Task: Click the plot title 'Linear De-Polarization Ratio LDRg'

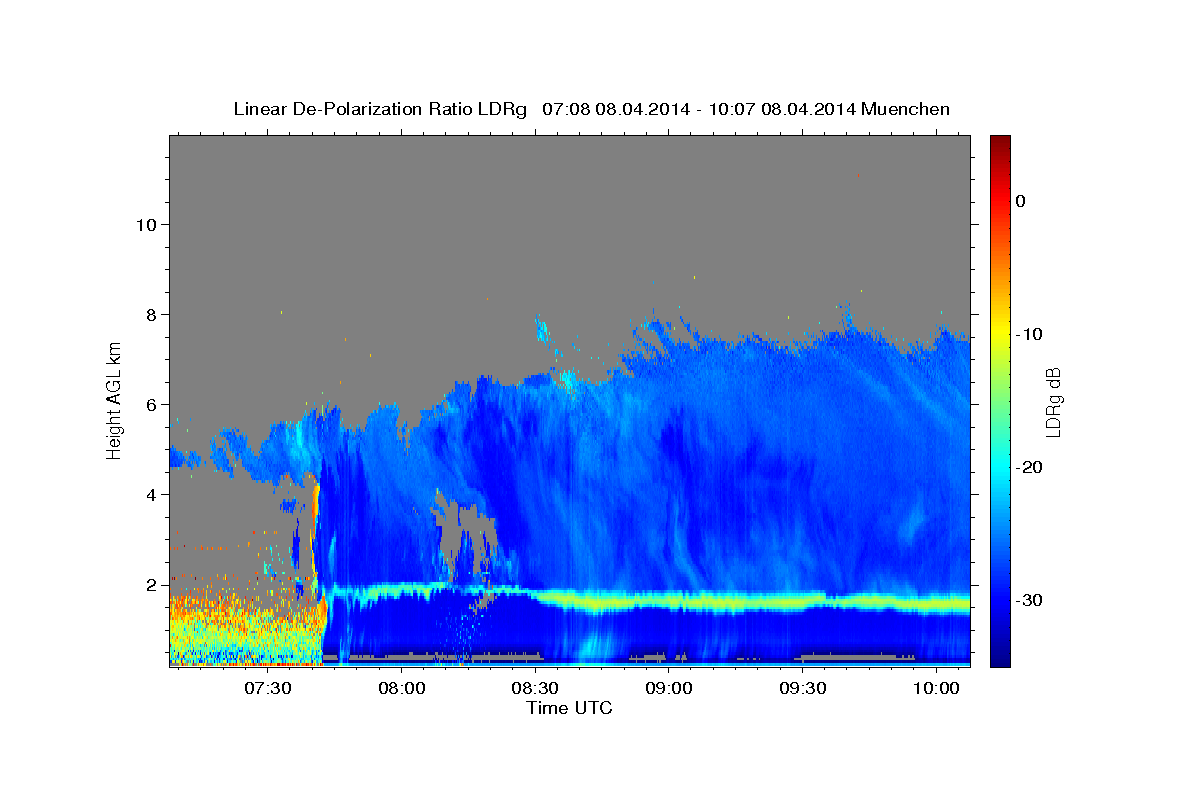Action: (379, 109)
